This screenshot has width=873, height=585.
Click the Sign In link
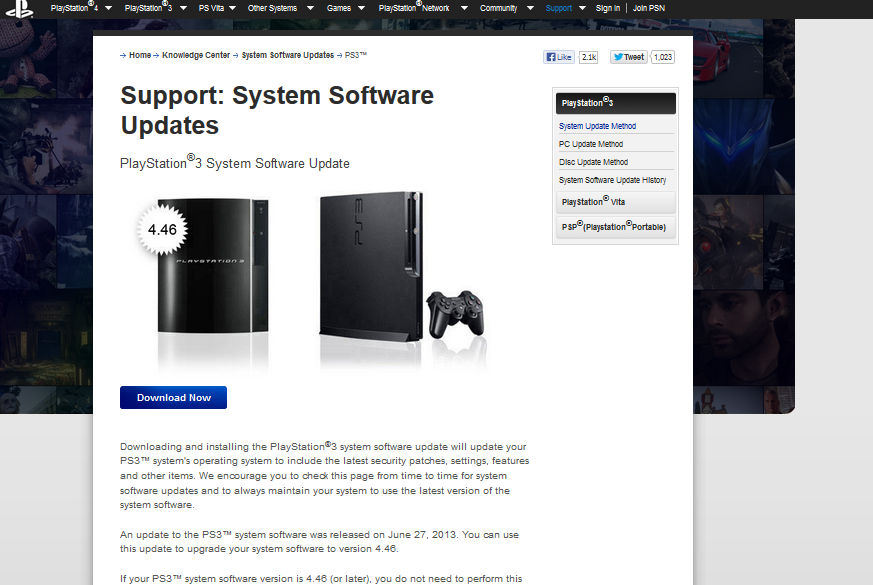[x=607, y=8]
